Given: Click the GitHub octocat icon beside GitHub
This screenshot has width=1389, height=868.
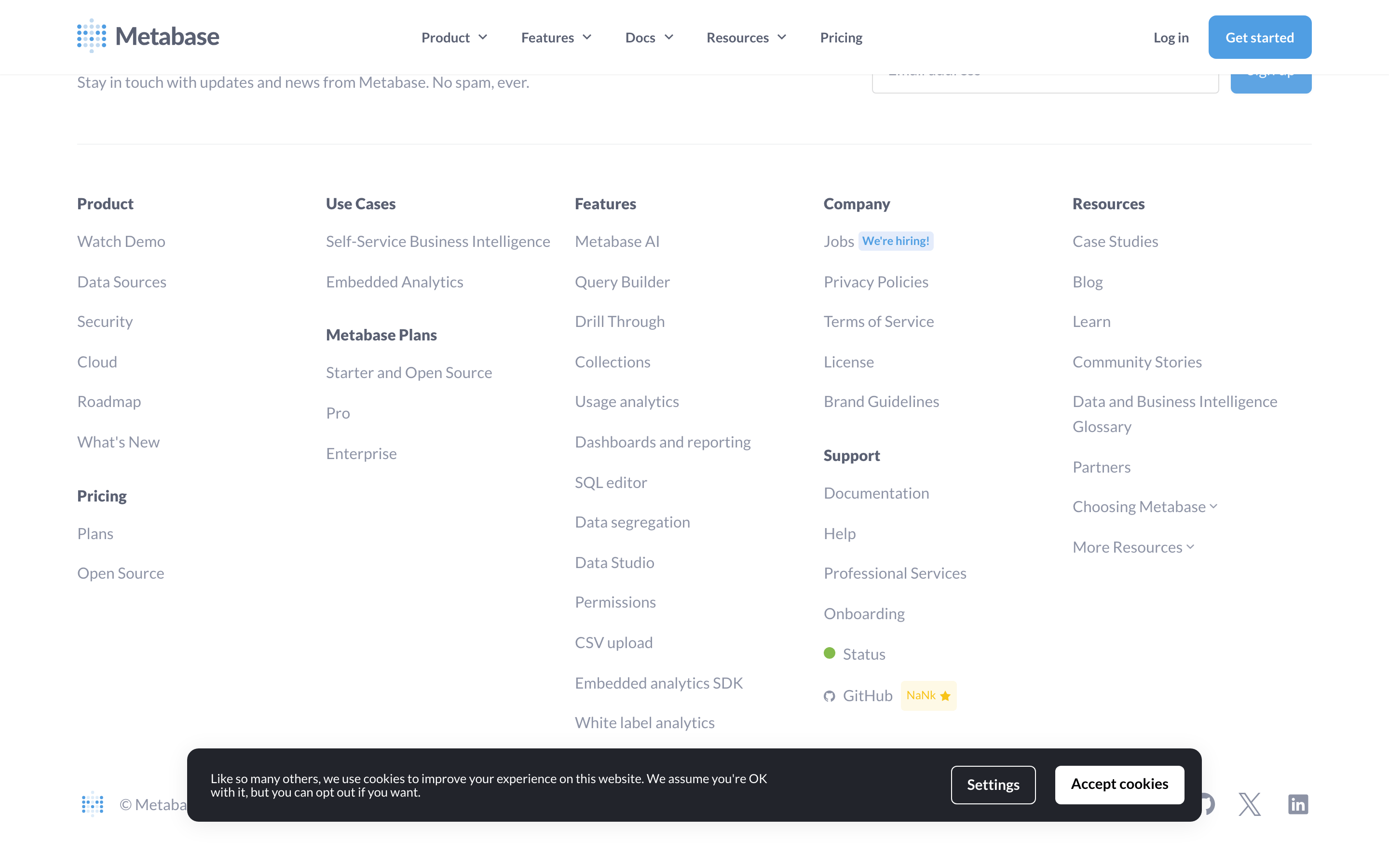Looking at the screenshot, I should tap(829, 696).
